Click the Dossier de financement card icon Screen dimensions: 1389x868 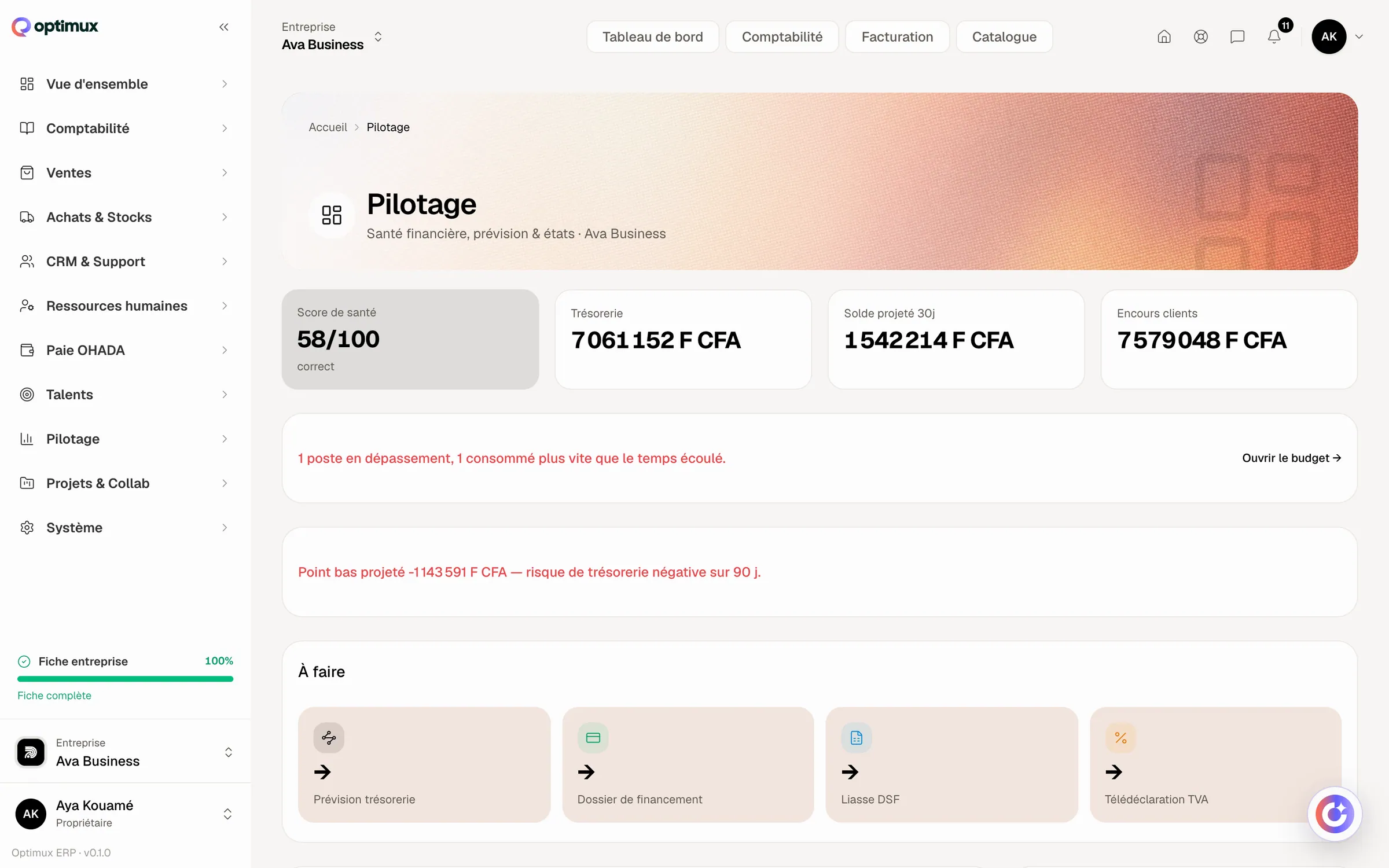point(593,738)
